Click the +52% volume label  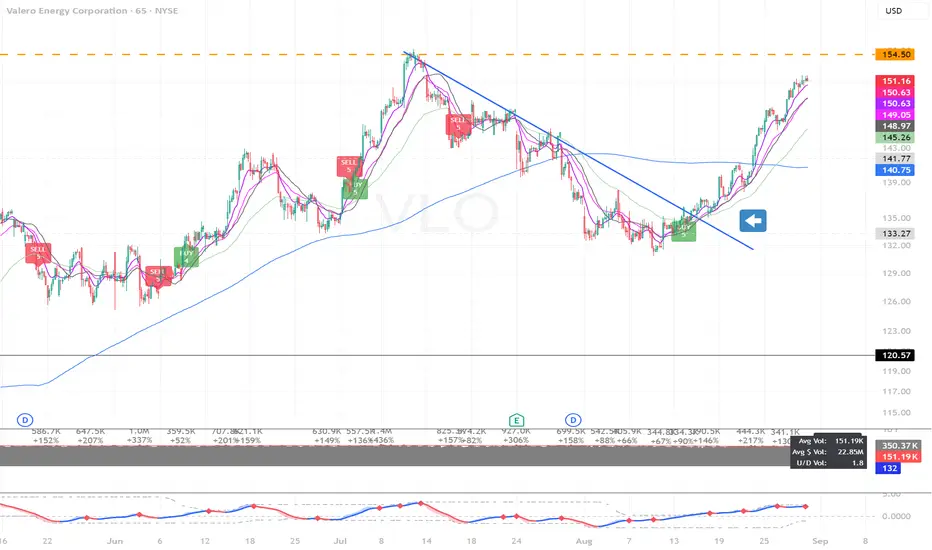click(x=180, y=441)
